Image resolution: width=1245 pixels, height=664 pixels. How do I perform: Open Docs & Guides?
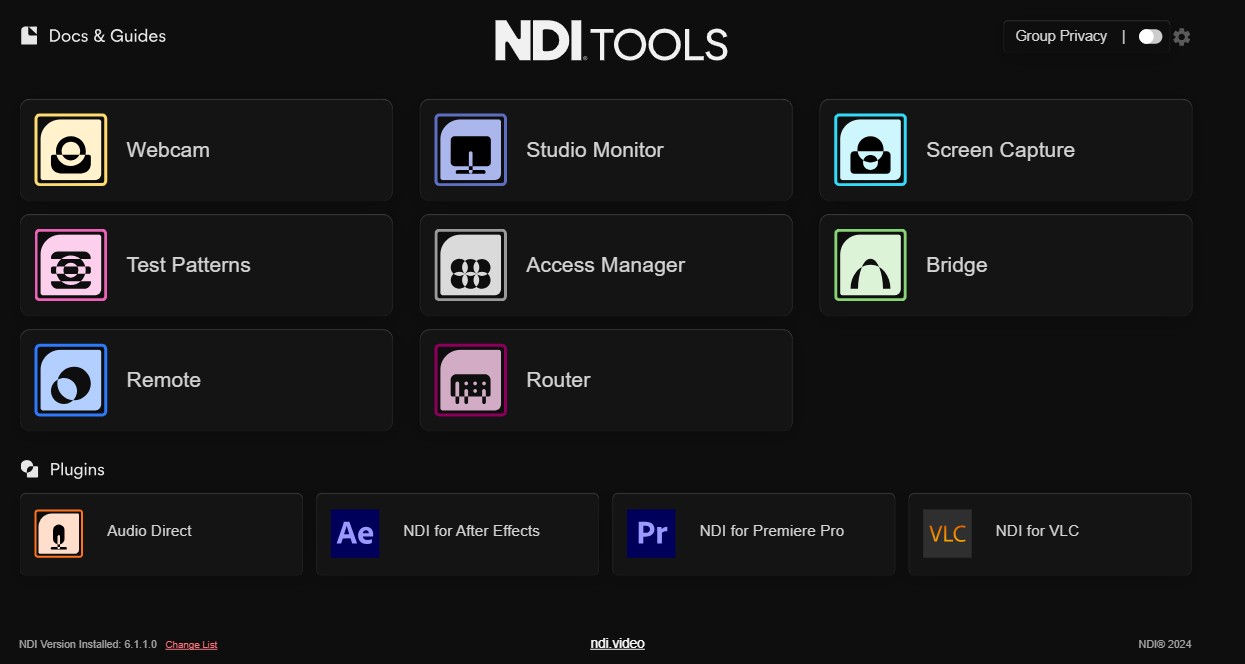click(92, 35)
